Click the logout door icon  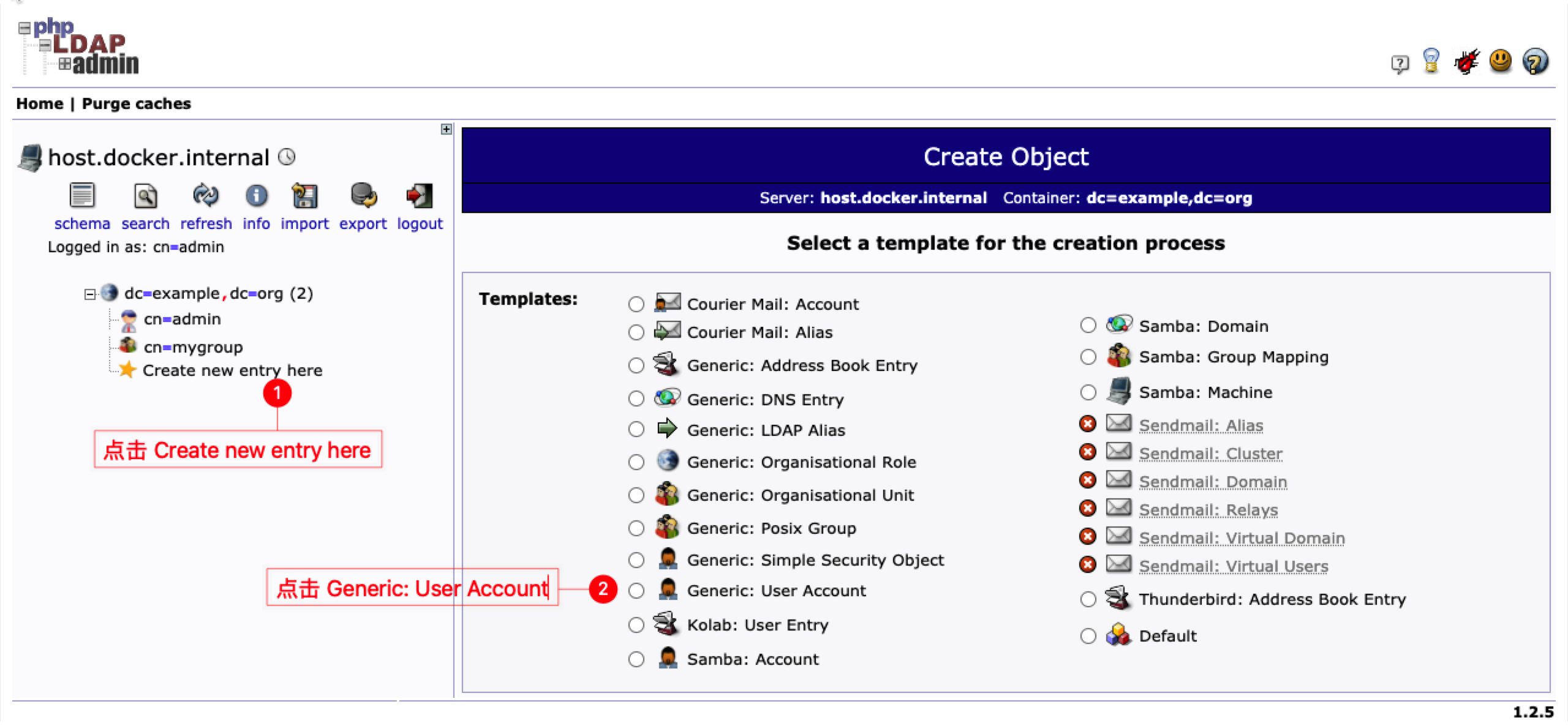(420, 196)
